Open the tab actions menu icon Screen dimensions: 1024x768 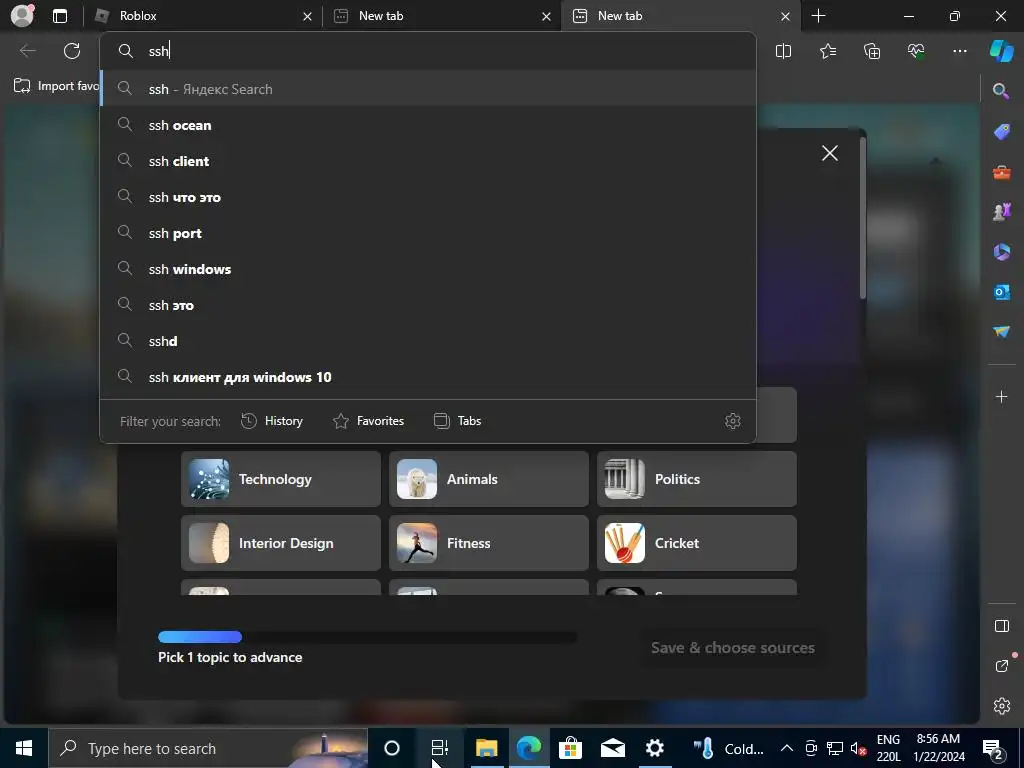click(x=60, y=16)
